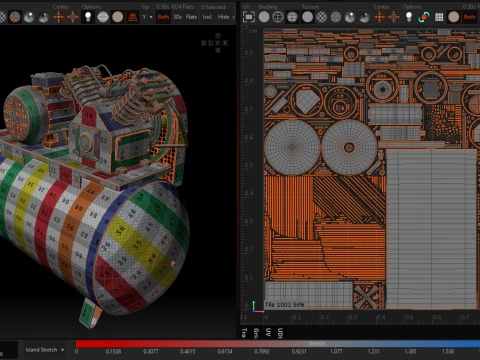
Task: Click the view orientation gizmo in 3D view
Action: (215, 43)
